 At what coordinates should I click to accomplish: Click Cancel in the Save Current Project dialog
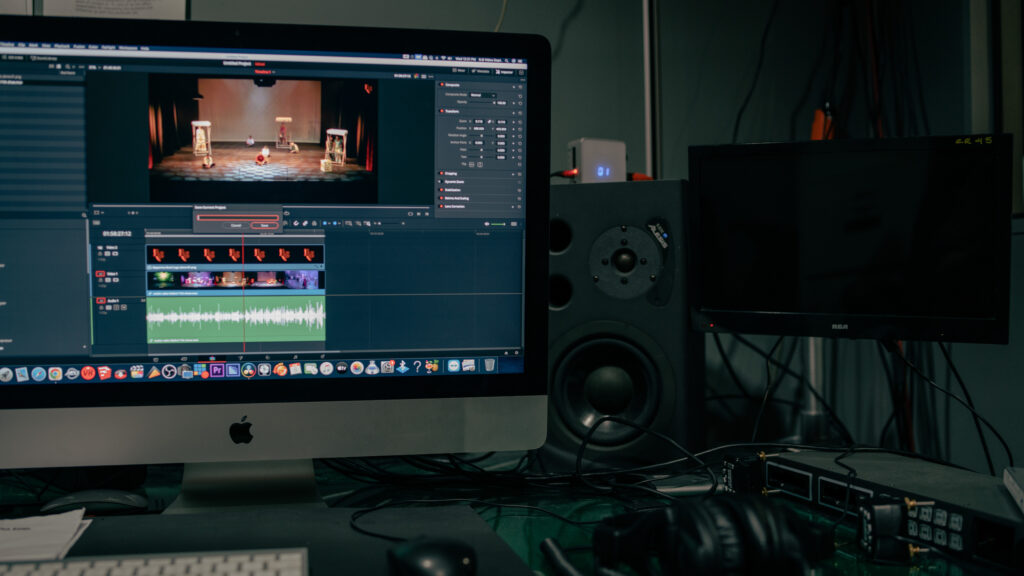click(236, 226)
